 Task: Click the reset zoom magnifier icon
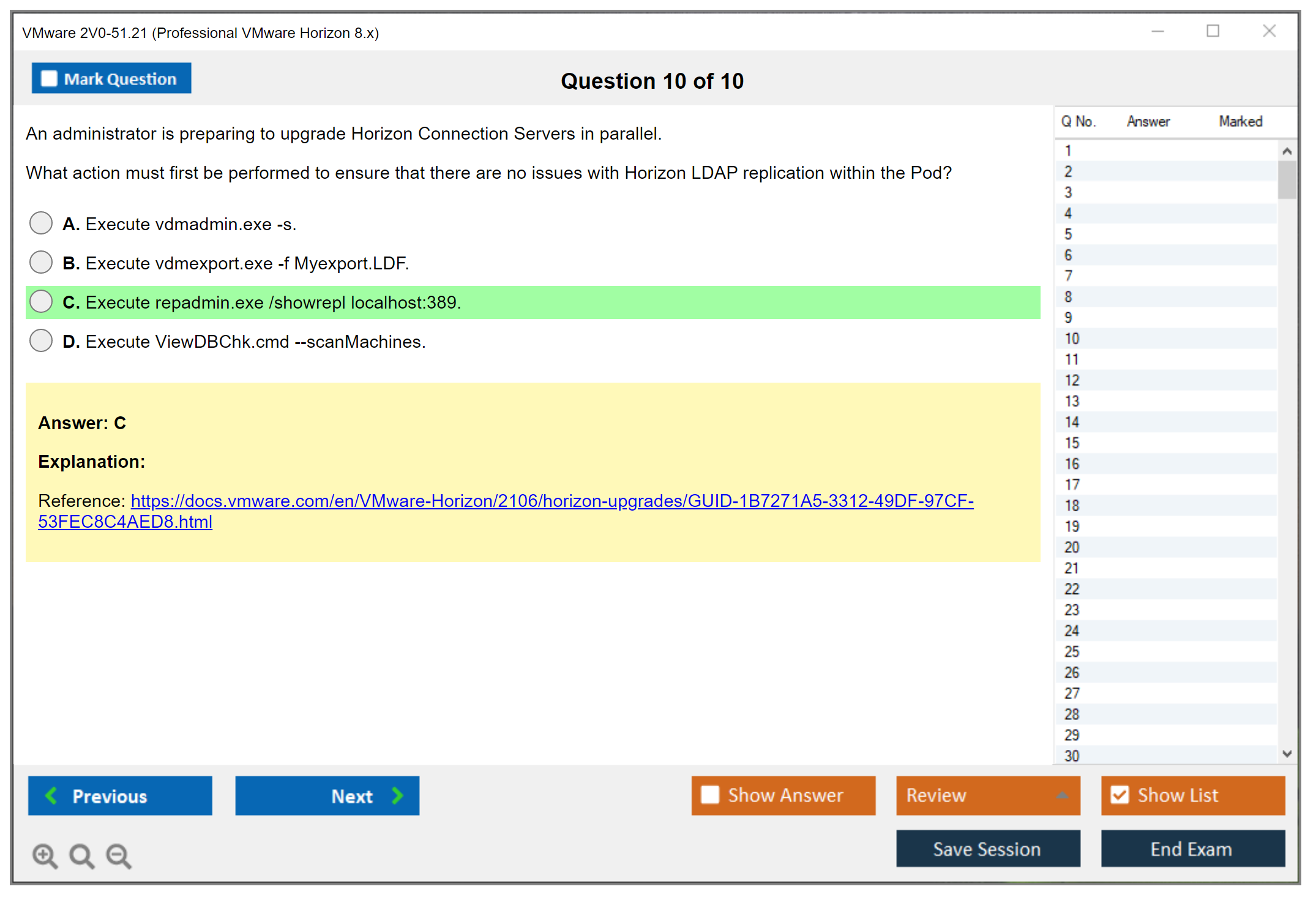81,855
